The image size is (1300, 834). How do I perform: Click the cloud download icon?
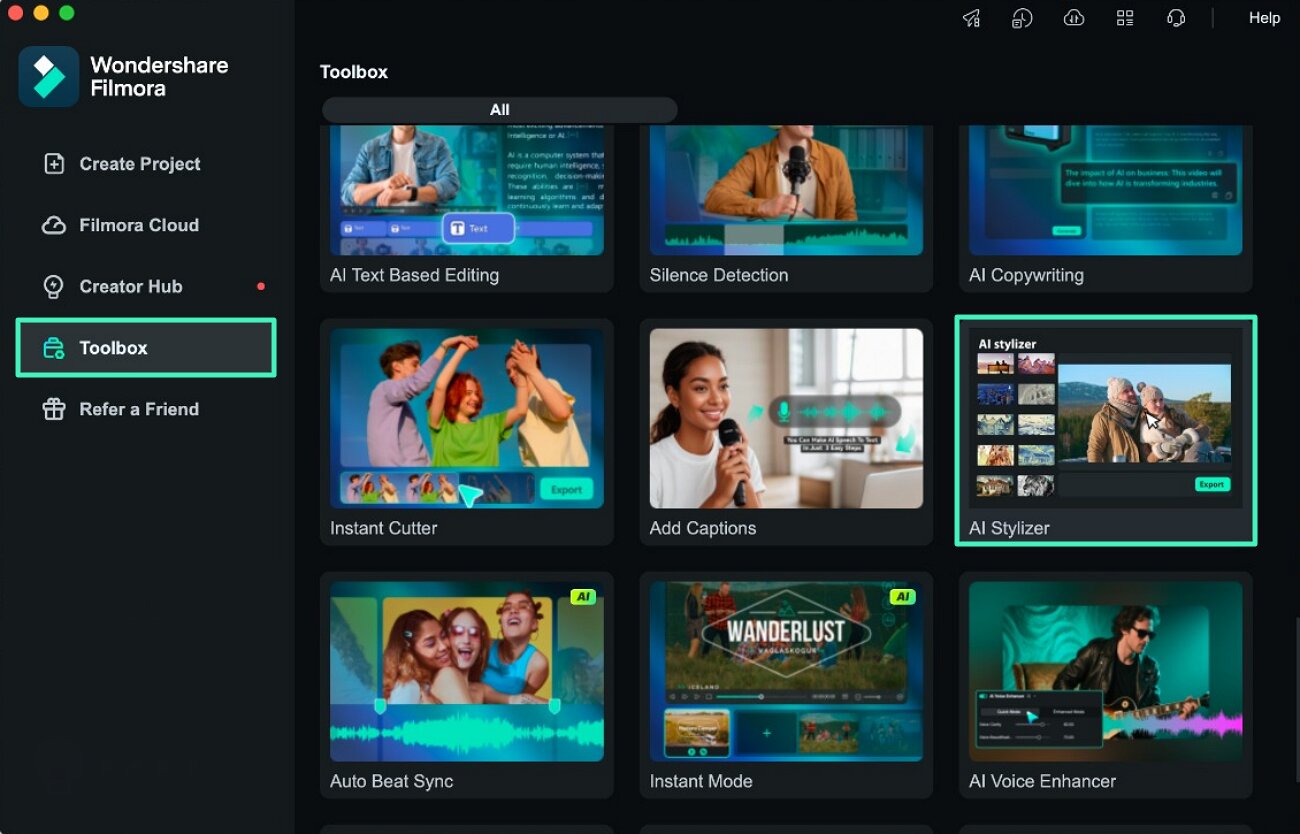point(1074,18)
